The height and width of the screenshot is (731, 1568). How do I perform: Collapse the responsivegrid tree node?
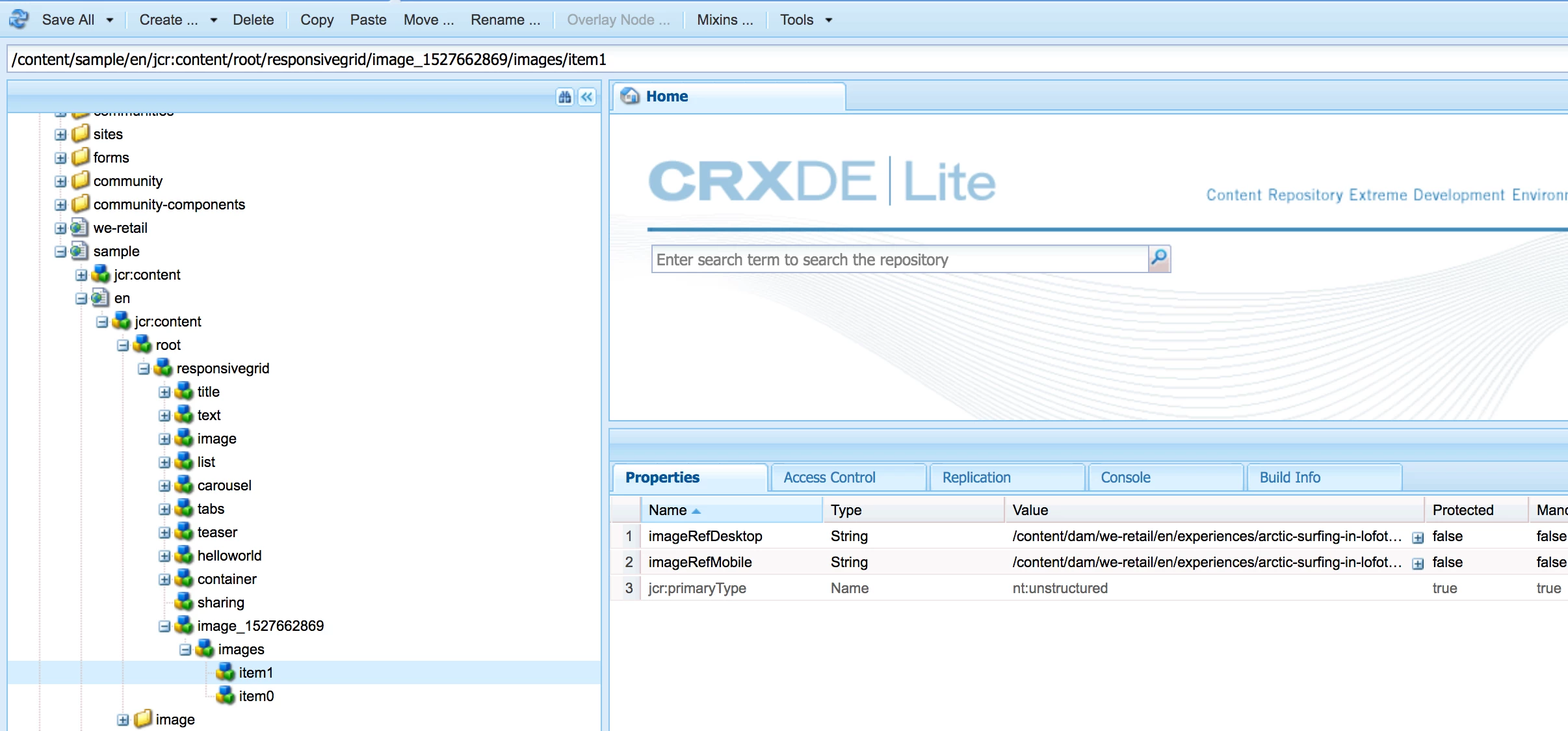click(144, 369)
